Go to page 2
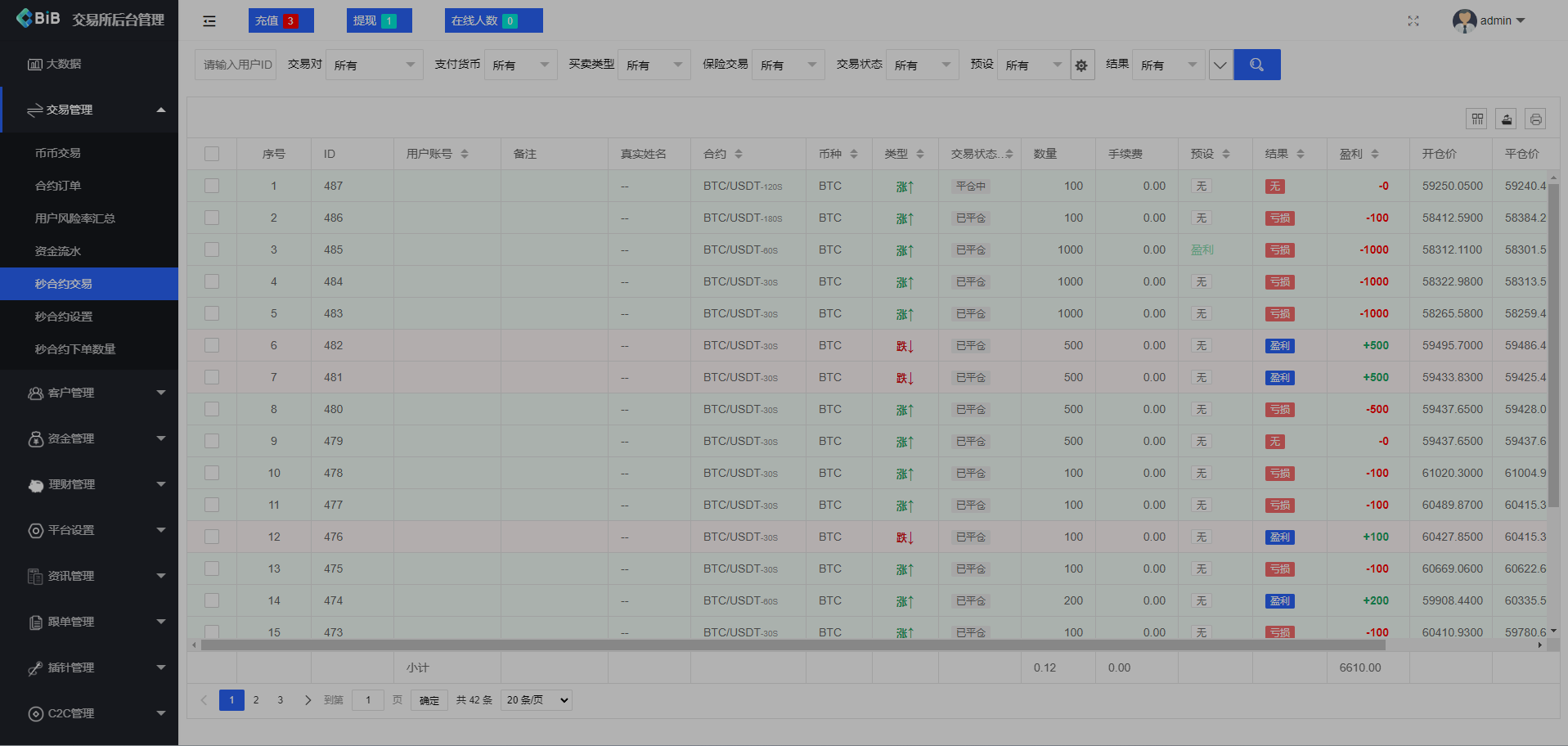This screenshot has width=1568, height=746. tap(256, 700)
